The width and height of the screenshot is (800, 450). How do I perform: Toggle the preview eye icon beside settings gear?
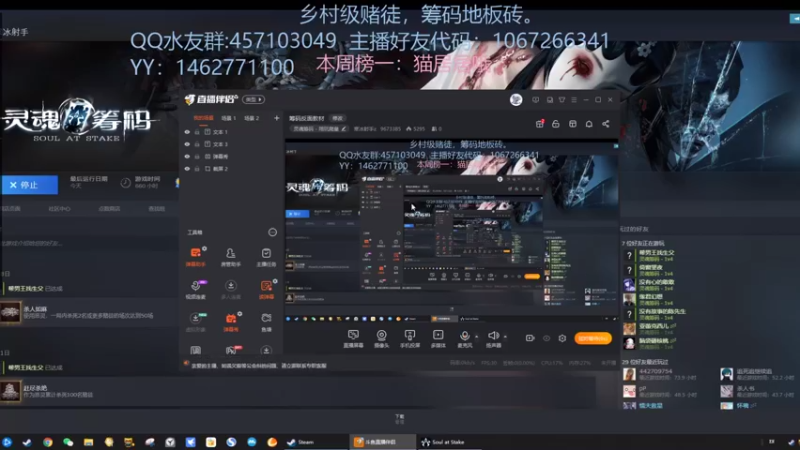coord(546,338)
